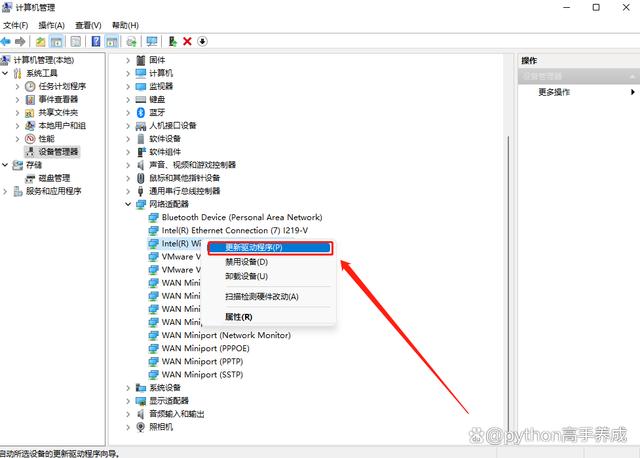Image resolution: width=640 pixels, height=458 pixels.
Task: Expand the 人机接口设备 category
Action: pyautogui.click(x=128, y=125)
